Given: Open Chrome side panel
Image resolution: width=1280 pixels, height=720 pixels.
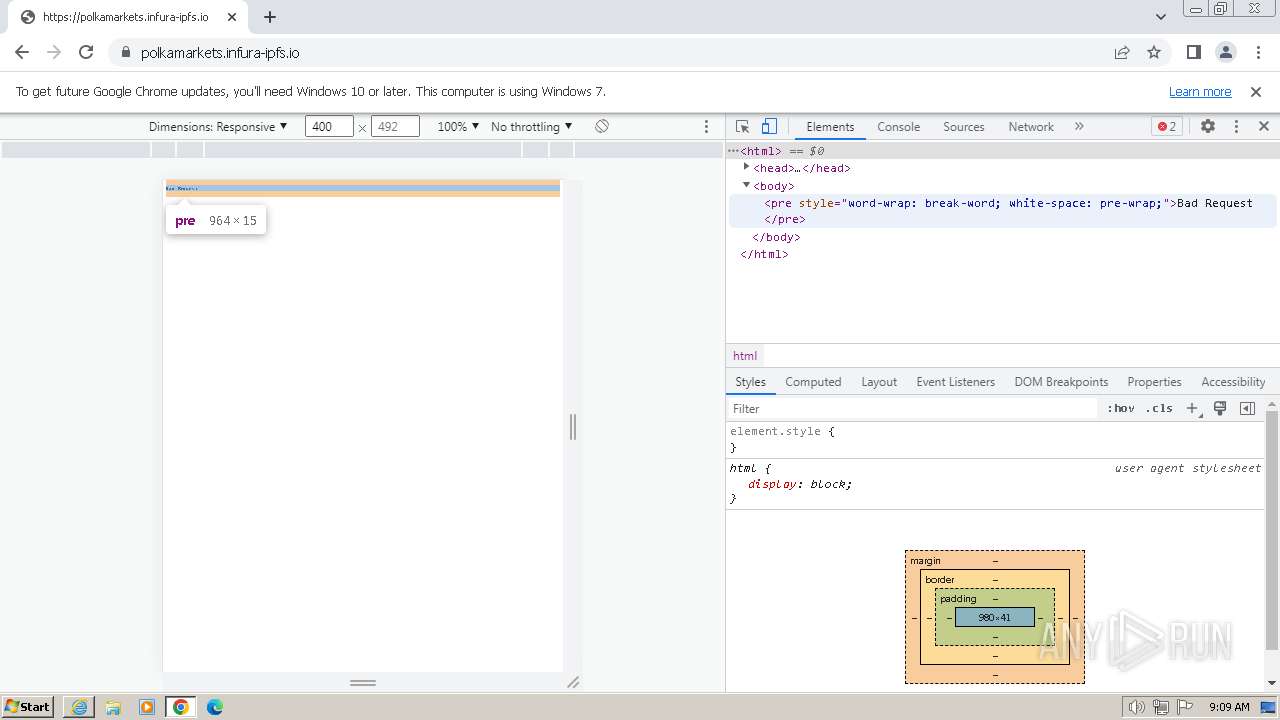Looking at the screenshot, I should [x=1193, y=52].
